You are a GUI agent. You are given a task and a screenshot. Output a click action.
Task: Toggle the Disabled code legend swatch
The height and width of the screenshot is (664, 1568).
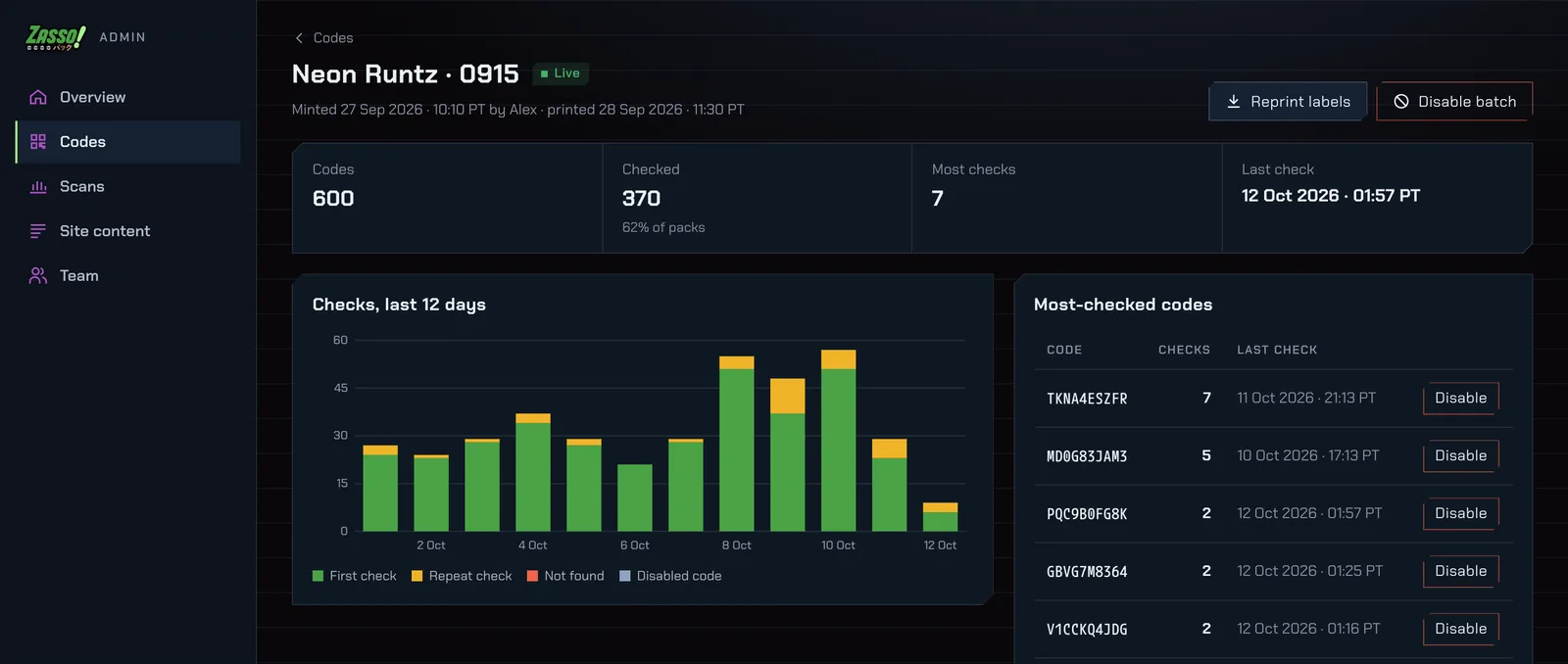[x=624, y=576]
